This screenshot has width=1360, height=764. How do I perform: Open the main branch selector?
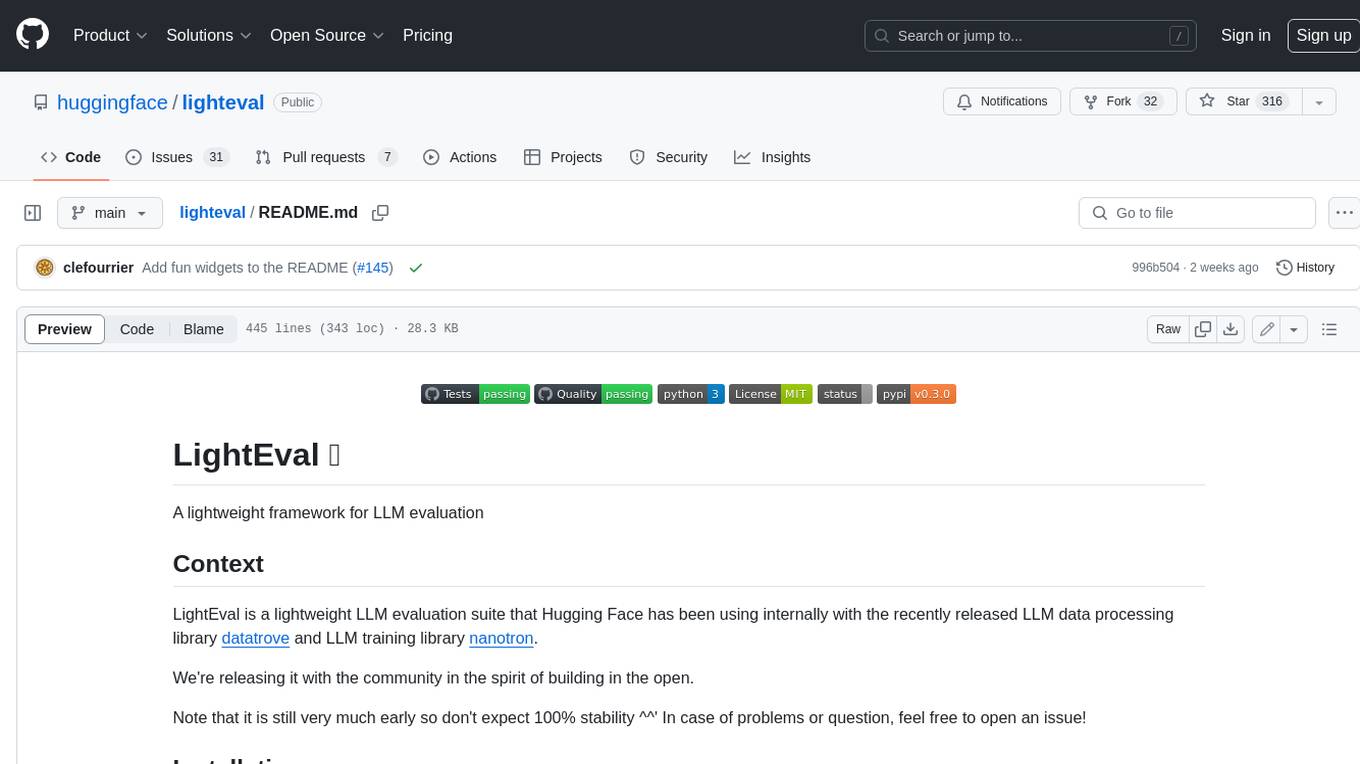click(x=110, y=213)
